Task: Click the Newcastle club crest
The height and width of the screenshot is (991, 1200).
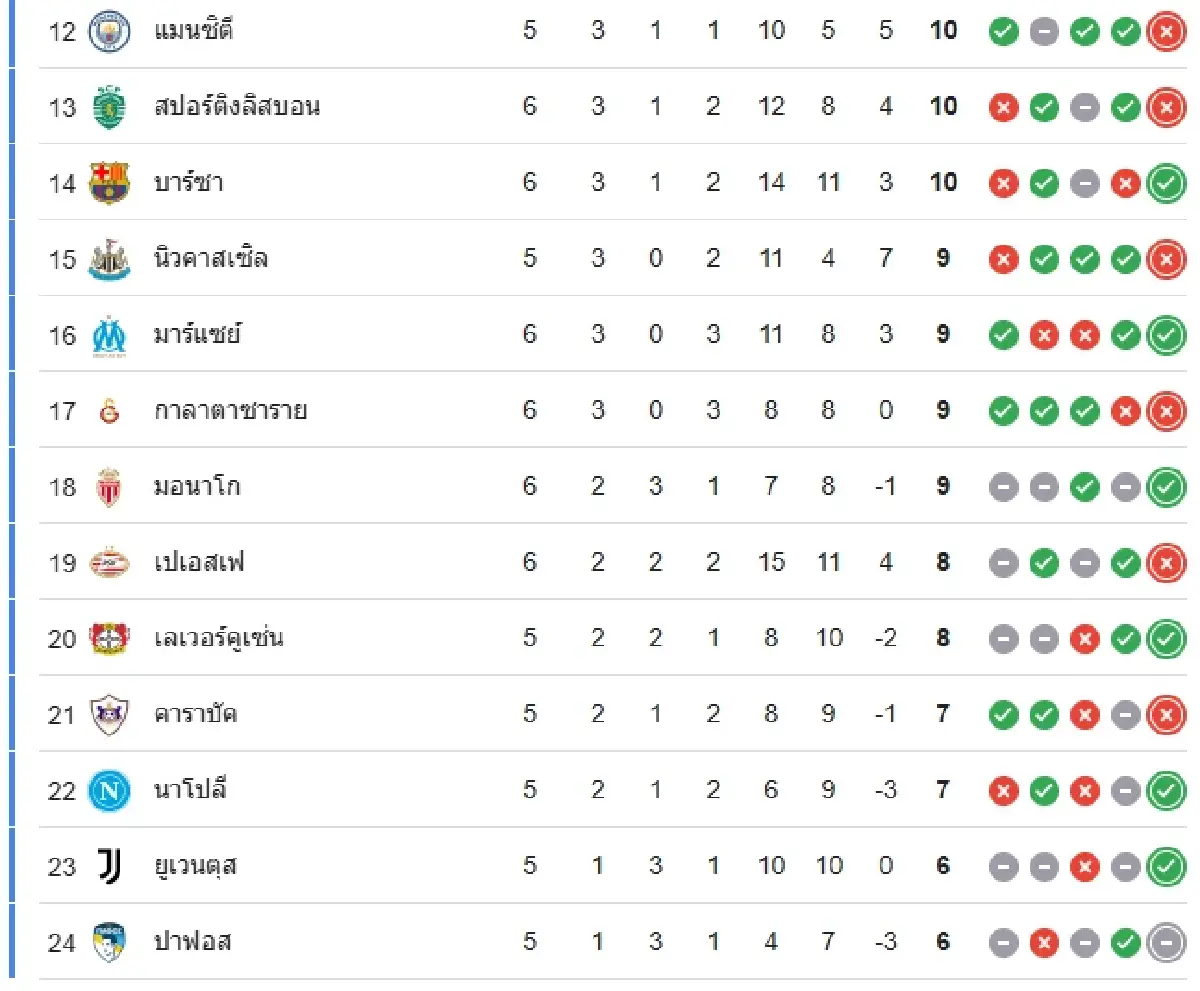Action: pyautogui.click(x=109, y=259)
